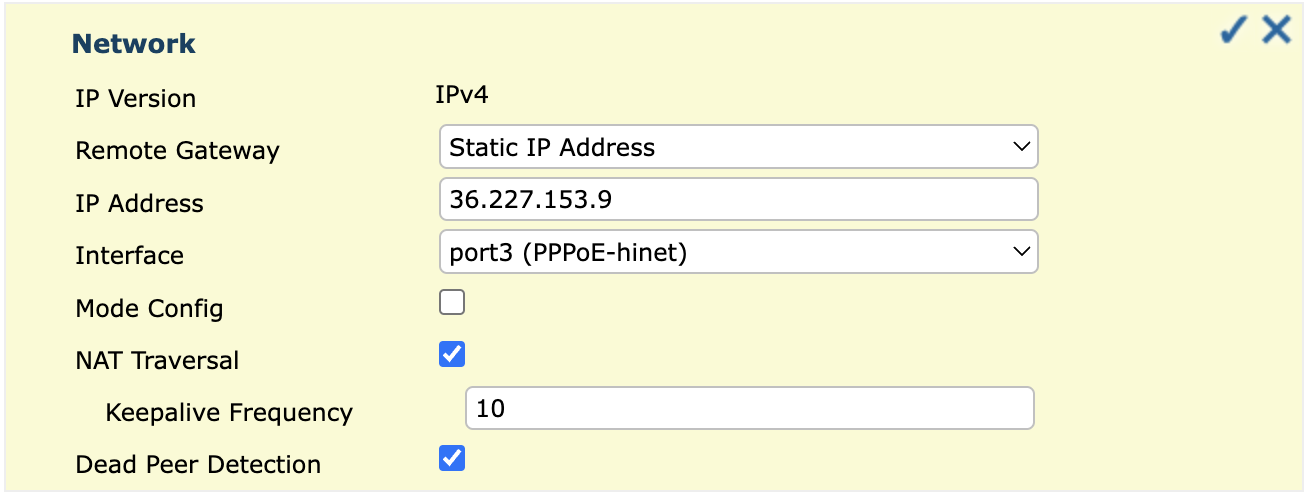
Task: Expand the Interface dropdown showing port3
Action: tap(738, 253)
